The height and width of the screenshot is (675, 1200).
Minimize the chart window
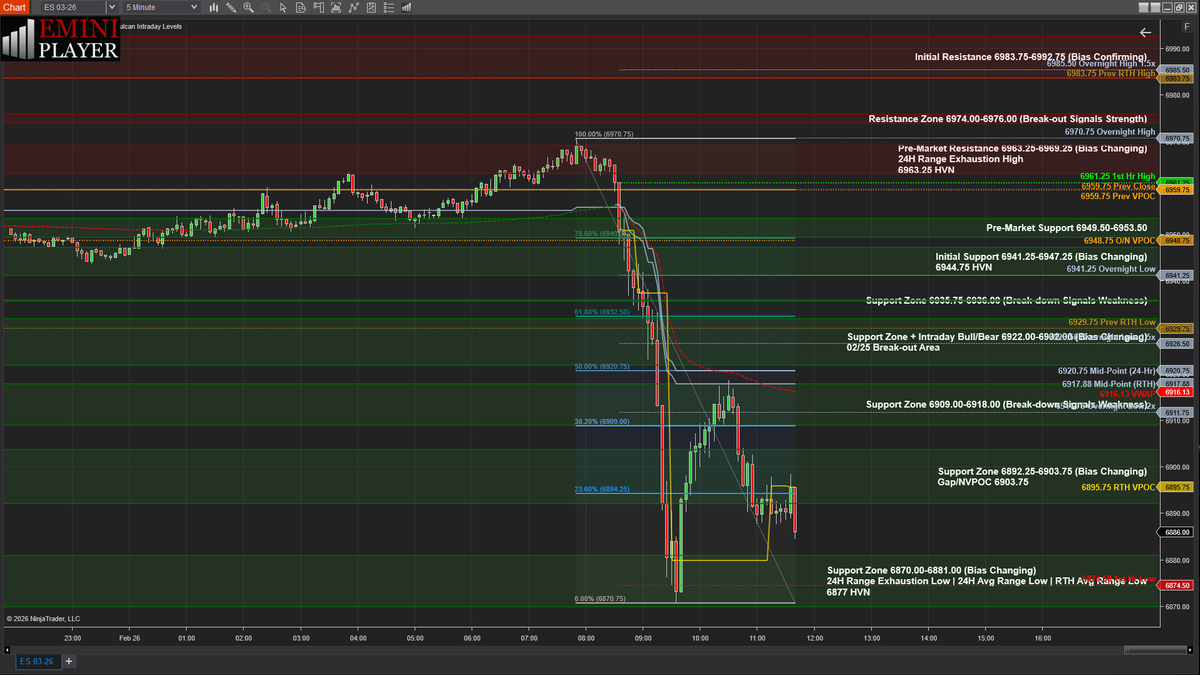click(1166, 7)
